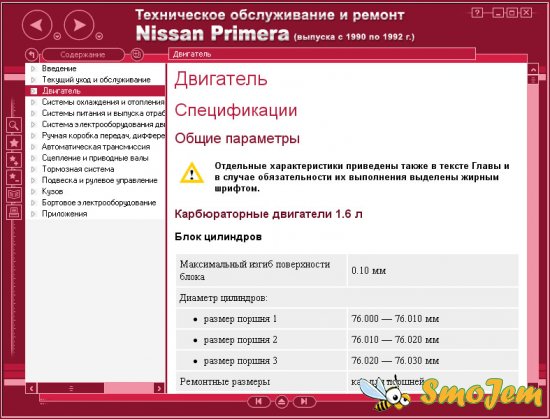Screen dimensions: 550x419
Task: Open Сцепление и приводные валы
Action: pyautogui.click(x=95, y=158)
